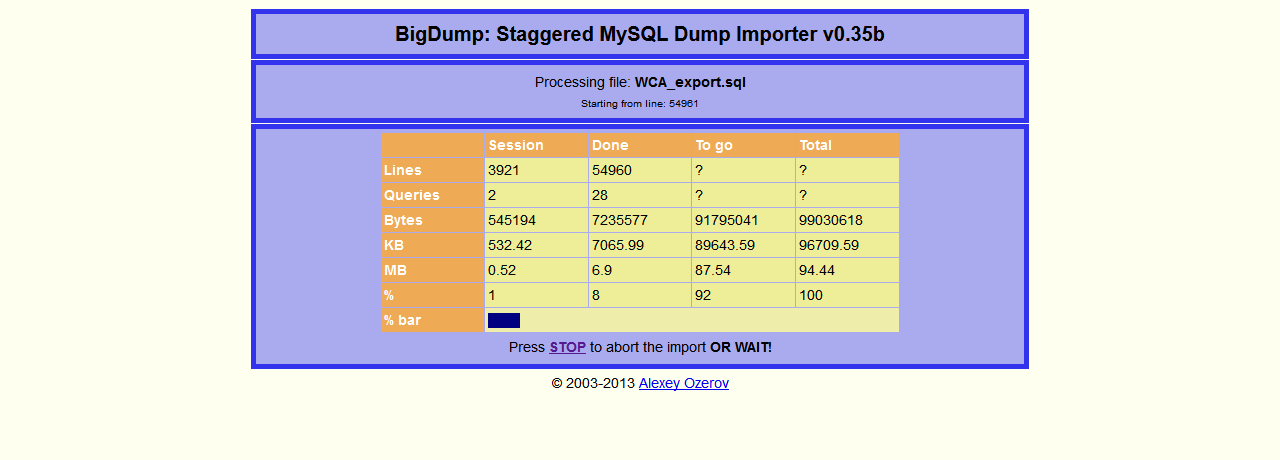Click to-go bytes value 91795041

tap(728, 220)
